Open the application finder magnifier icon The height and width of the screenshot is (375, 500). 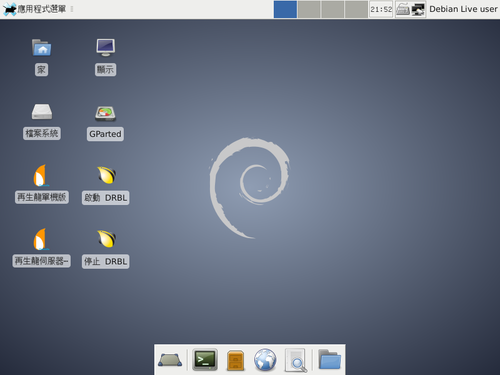(x=295, y=360)
